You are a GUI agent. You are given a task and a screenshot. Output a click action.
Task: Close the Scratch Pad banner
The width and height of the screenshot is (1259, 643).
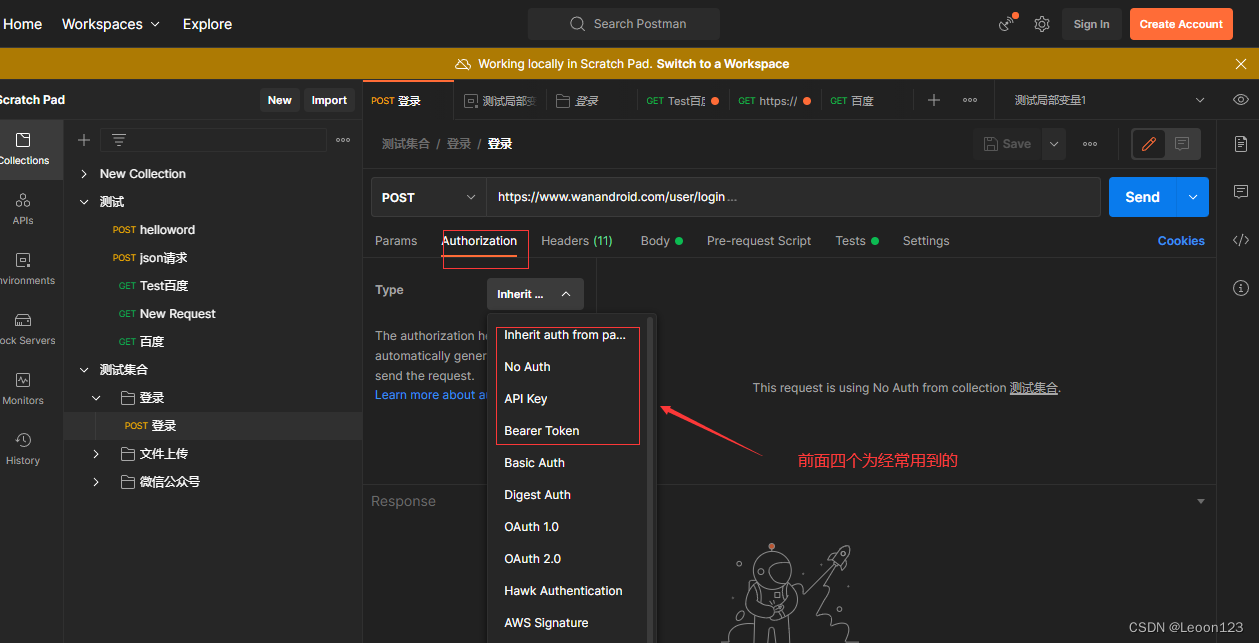click(x=1241, y=64)
